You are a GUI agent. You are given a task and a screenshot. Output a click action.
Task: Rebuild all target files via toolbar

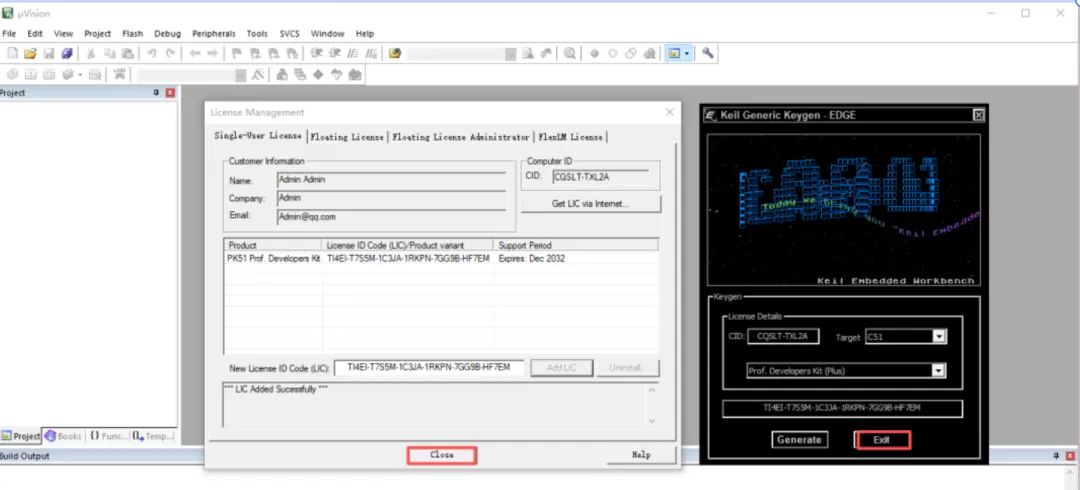click(49, 74)
